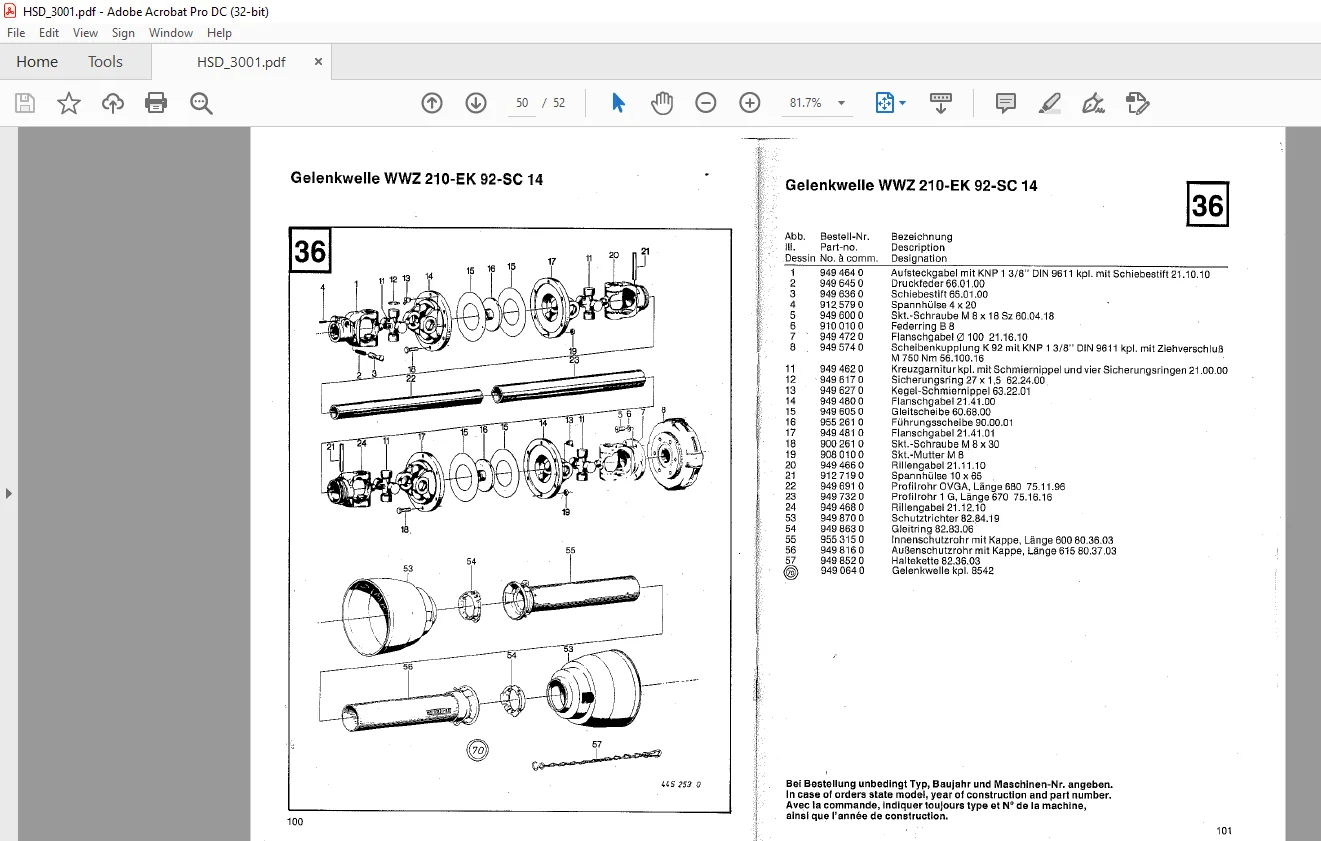This screenshot has width=1321, height=841.
Task: Click part row Gleitscheibe 60.68.00
Action: point(888,412)
